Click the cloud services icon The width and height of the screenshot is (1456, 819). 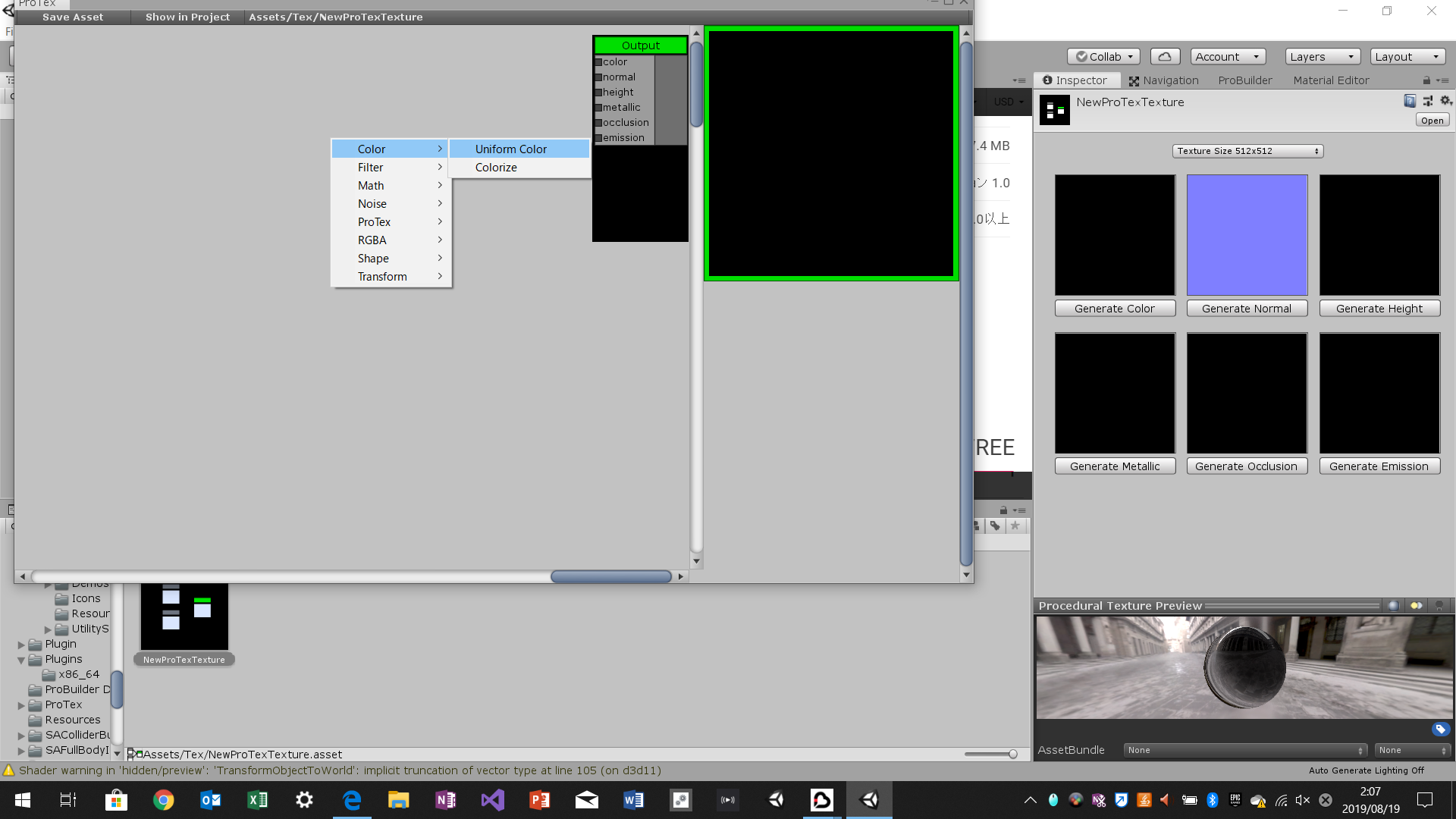pos(1165,57)
